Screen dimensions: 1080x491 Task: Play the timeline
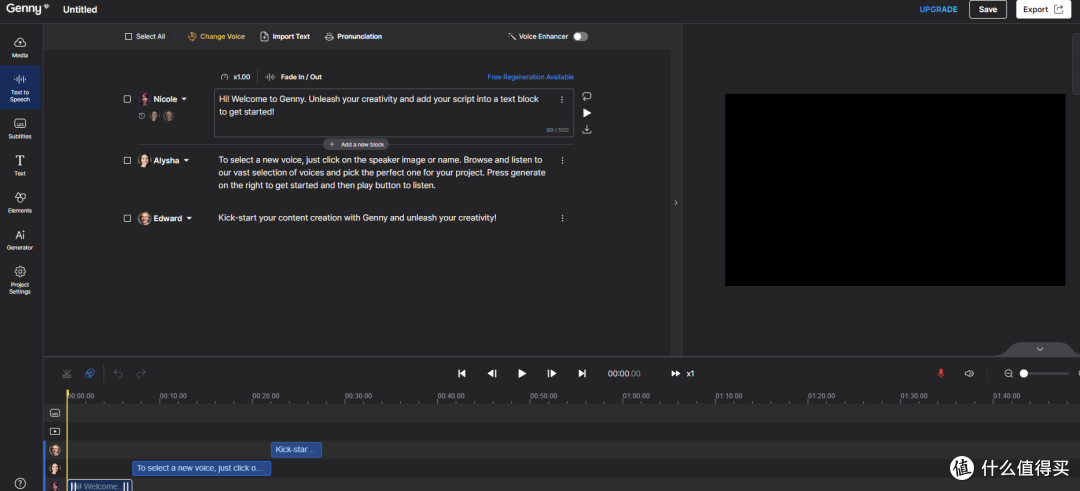pos(522,373)
